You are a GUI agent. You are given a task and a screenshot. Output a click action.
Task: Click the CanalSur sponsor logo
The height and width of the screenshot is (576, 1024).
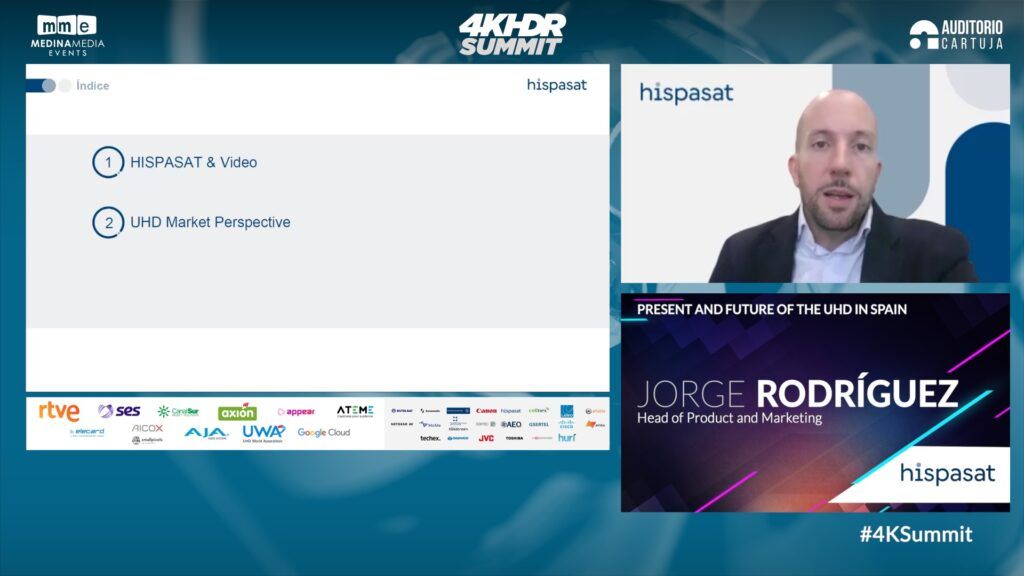click(178, 411)
